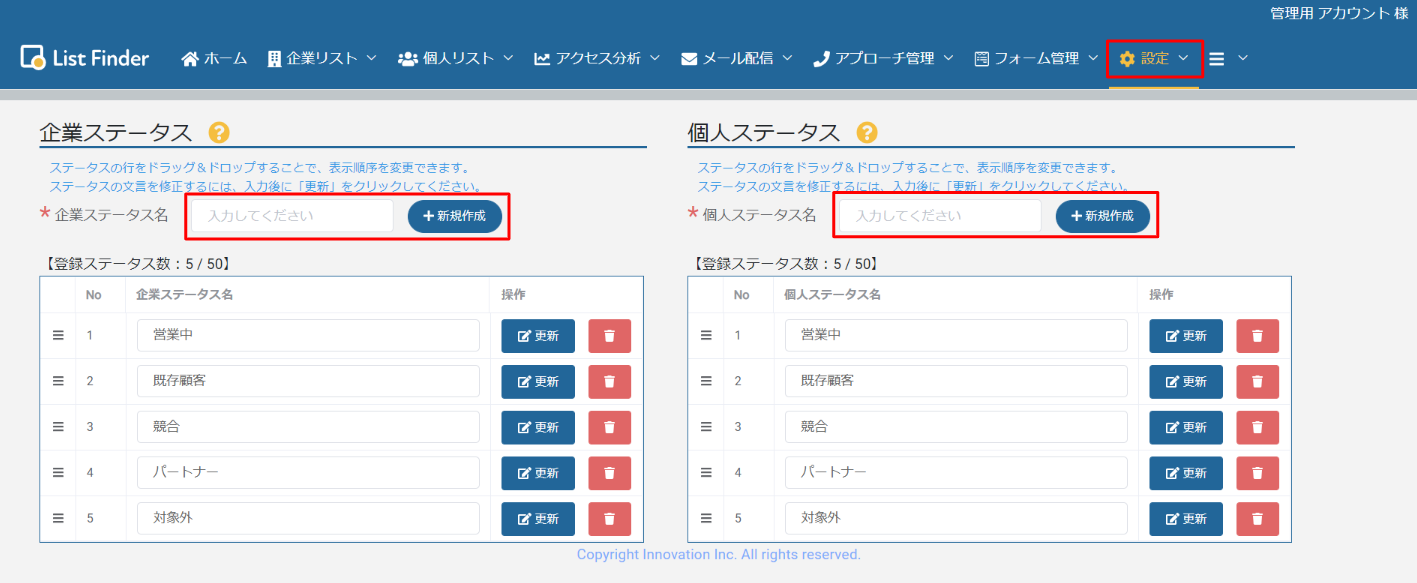The height and width of the screenshot is (583, 1417).
Task: Delete the 営業中 company status row
Action: coord(609,336)
